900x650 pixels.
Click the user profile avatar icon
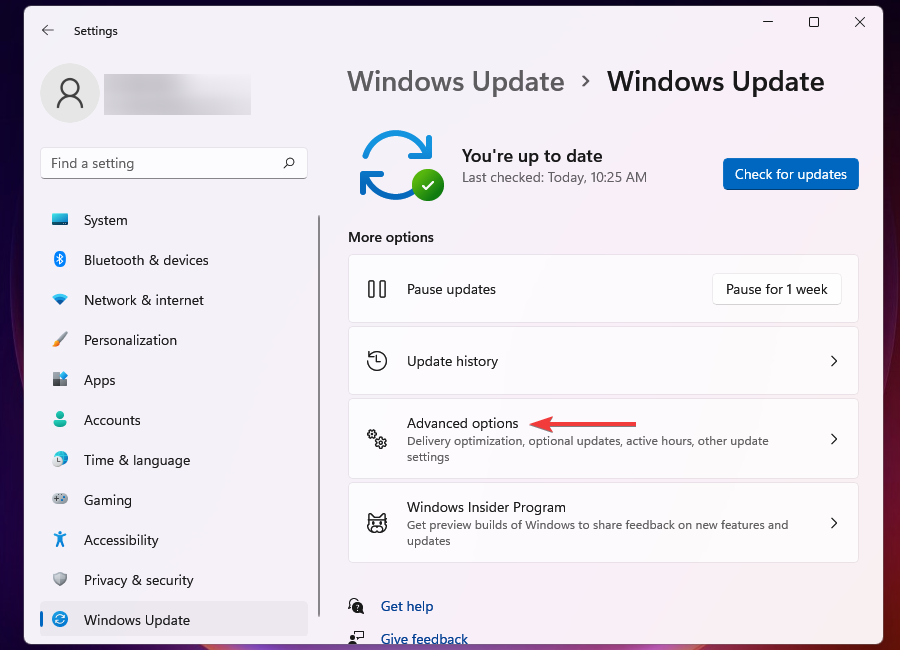70,93
